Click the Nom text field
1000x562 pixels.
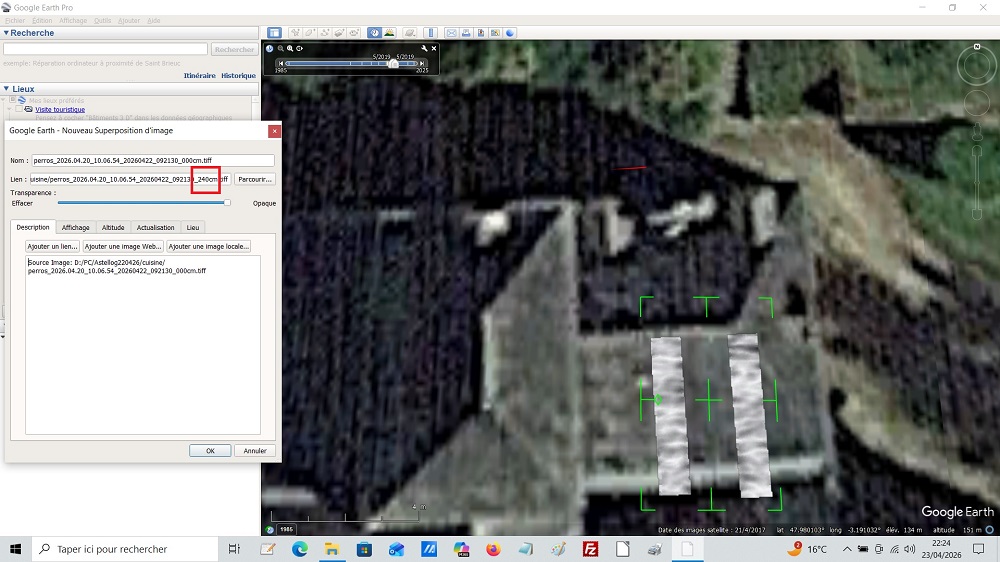[152, 160]
